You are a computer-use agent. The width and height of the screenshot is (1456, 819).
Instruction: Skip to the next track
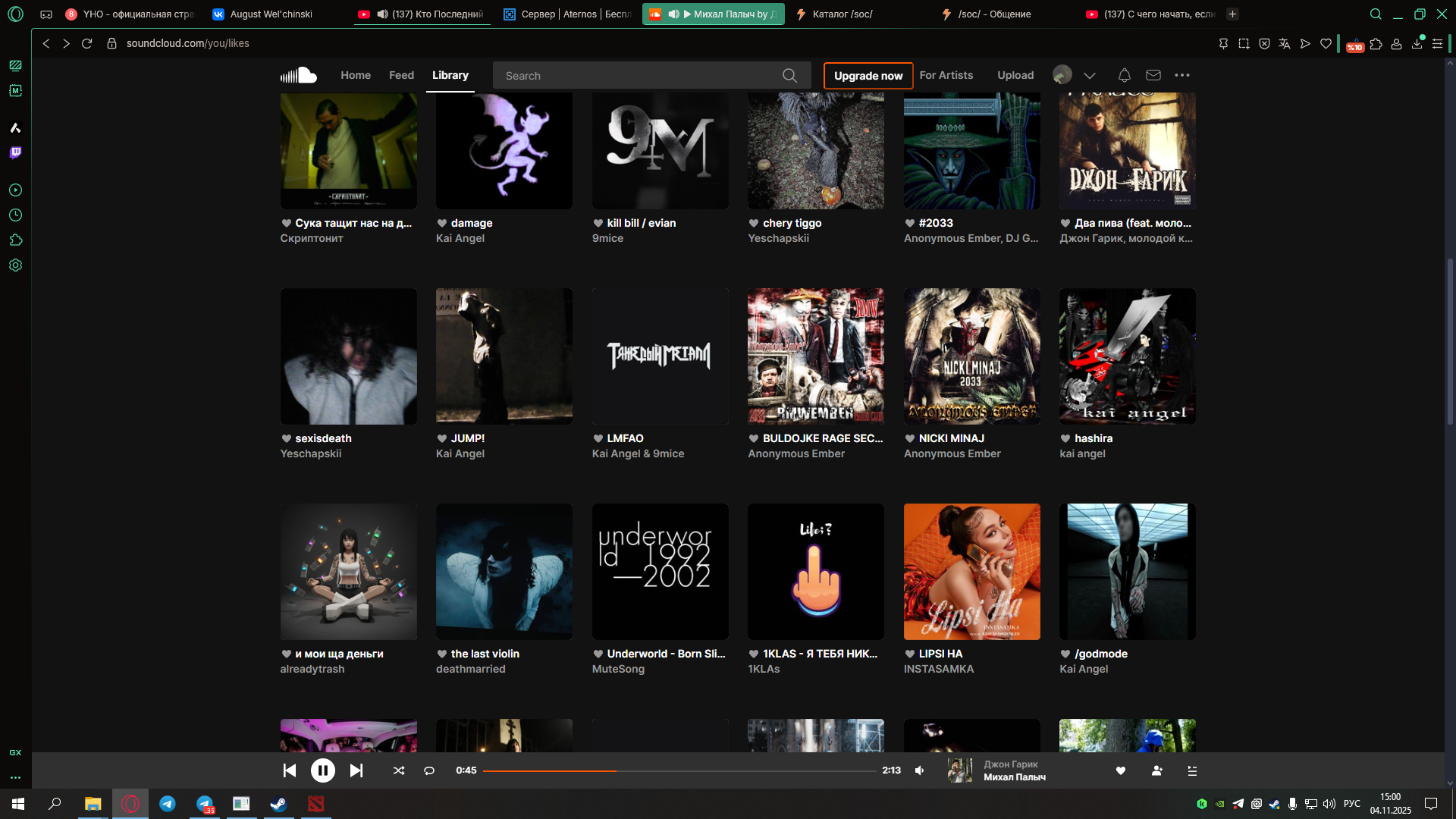(356, 770)
